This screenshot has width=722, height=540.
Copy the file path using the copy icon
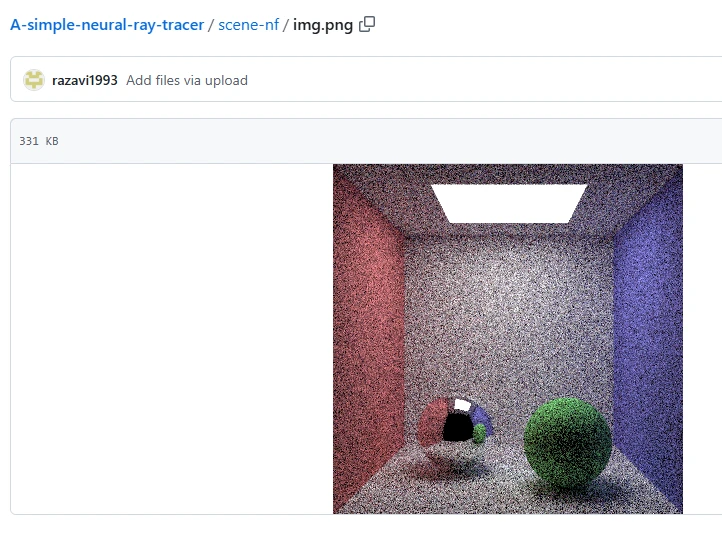tap(367, 24)
